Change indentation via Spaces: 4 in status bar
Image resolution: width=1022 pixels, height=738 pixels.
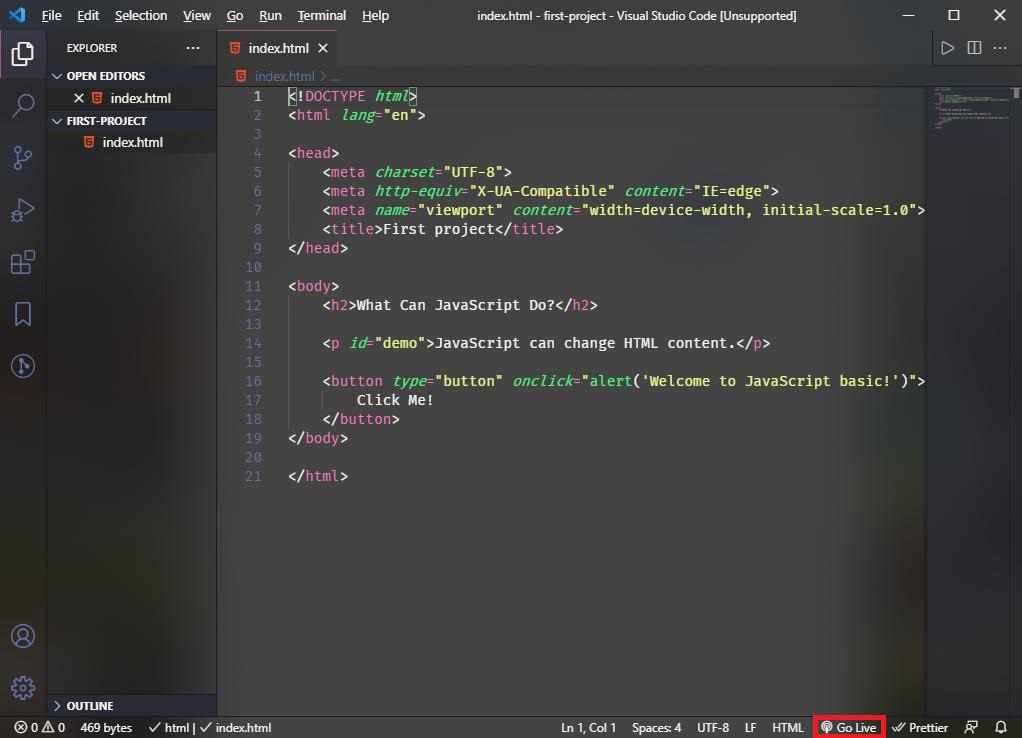(656, 727)
